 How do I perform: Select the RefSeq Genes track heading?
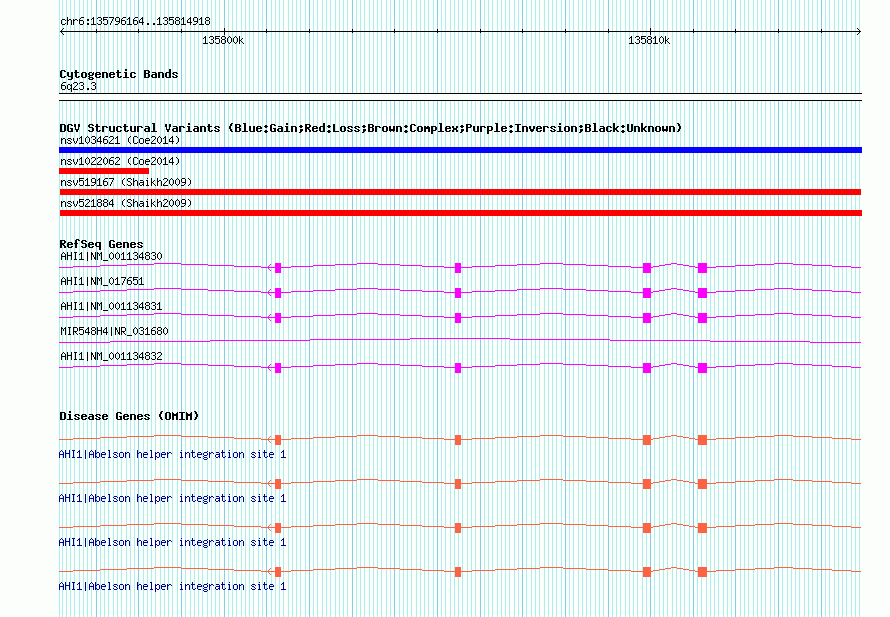point(101,244)
